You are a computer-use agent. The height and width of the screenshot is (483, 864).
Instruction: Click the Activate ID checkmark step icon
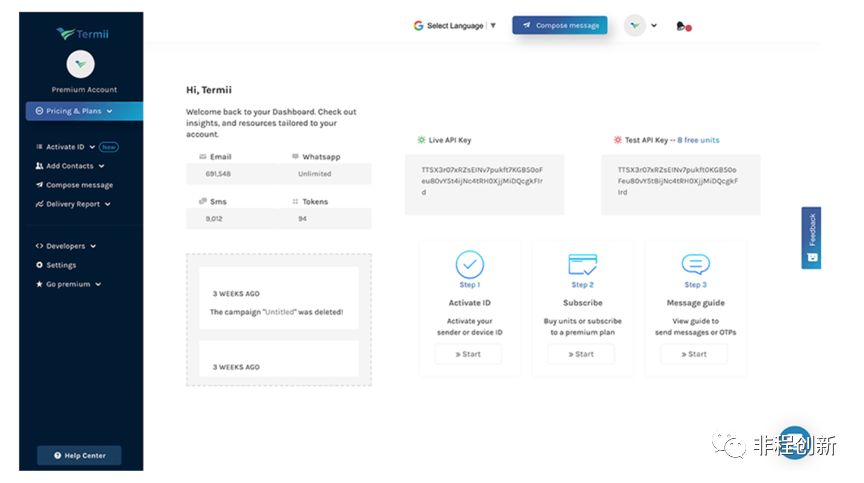469,264
